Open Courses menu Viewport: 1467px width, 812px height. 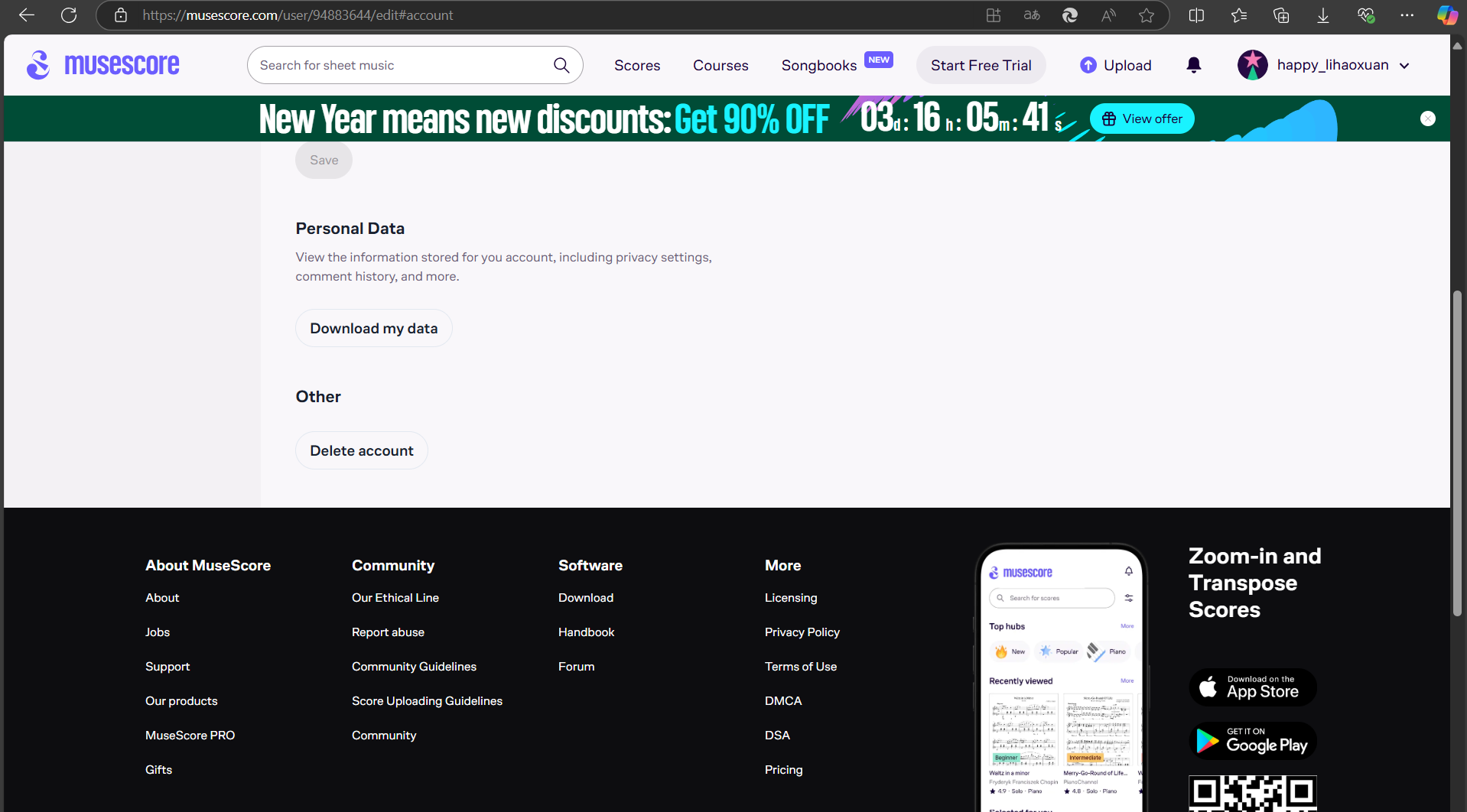(x=720, y=66)
